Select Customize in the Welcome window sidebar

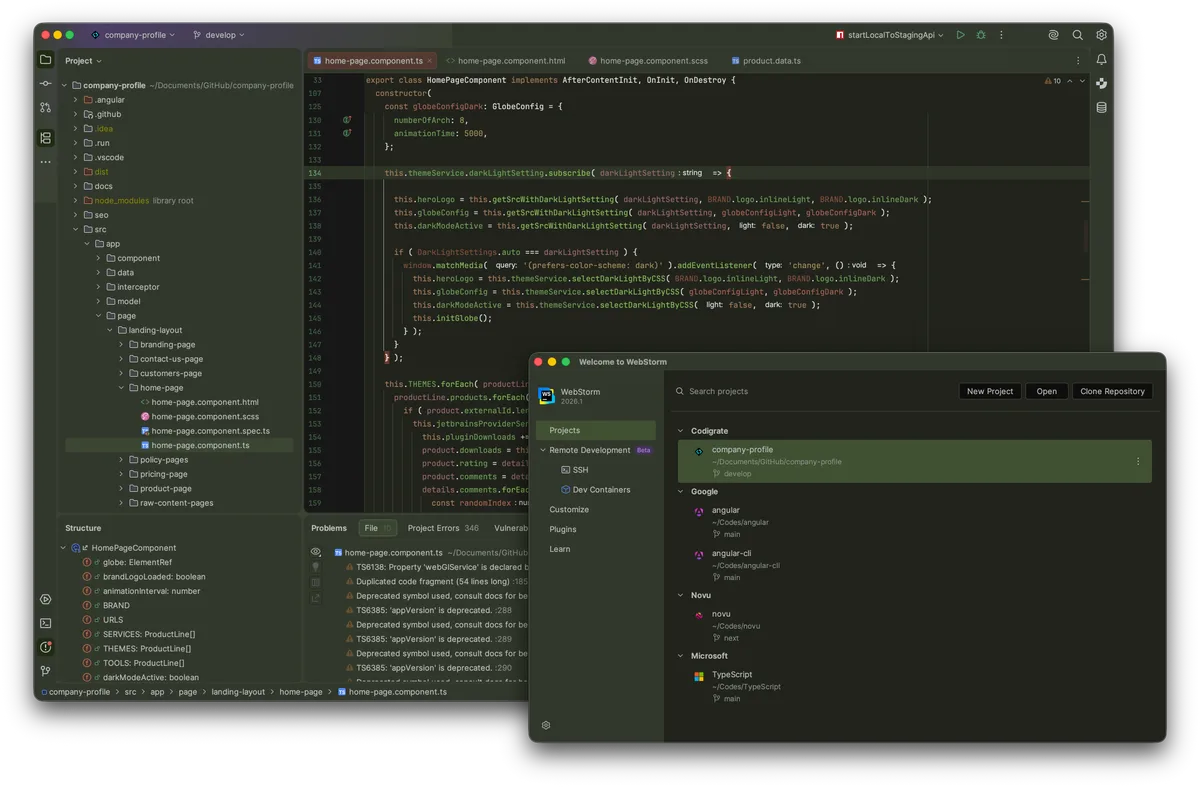pos(569,509)
